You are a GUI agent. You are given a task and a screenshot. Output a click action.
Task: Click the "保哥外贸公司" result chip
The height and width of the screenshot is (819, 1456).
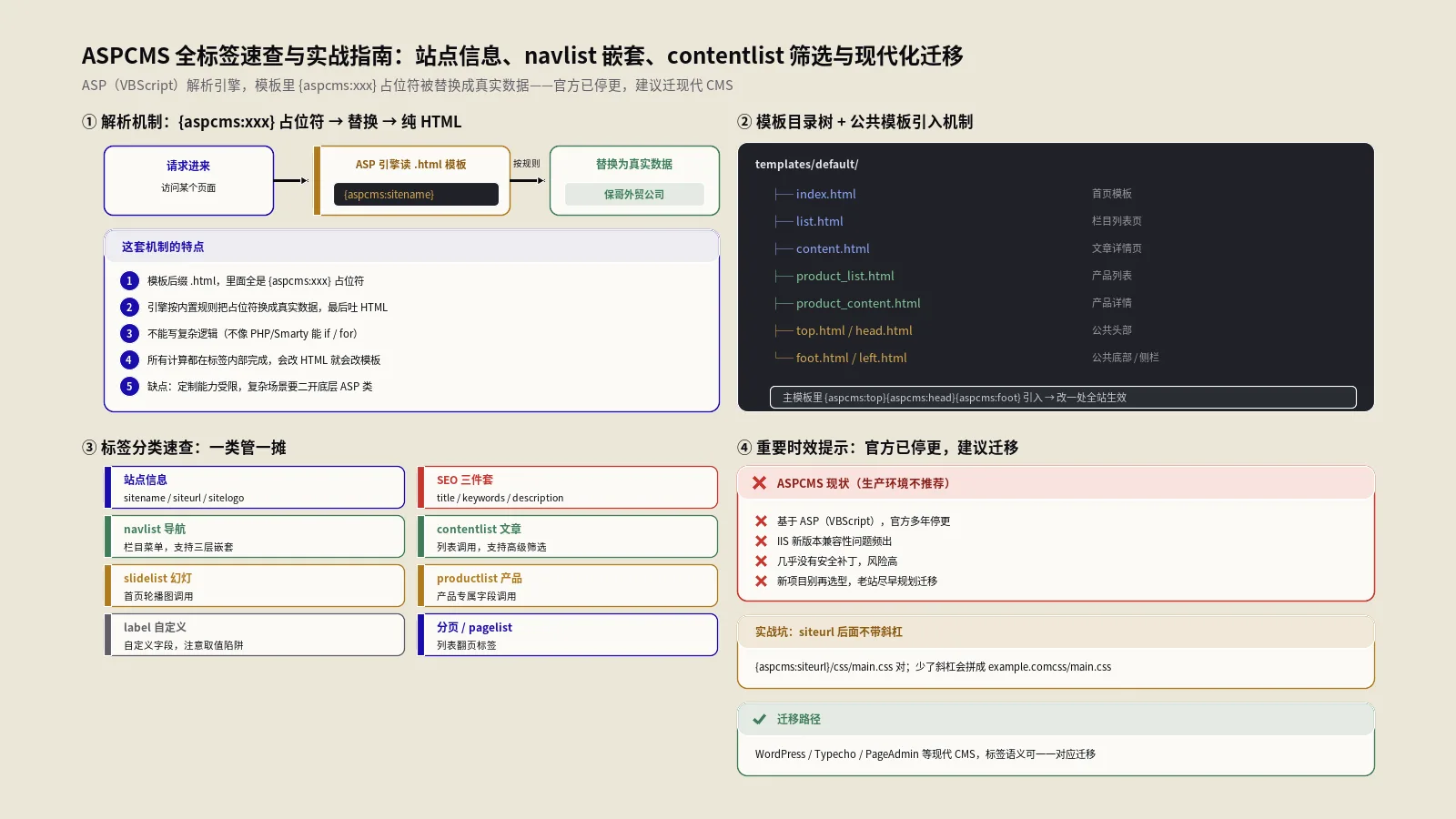pos(634,195)
